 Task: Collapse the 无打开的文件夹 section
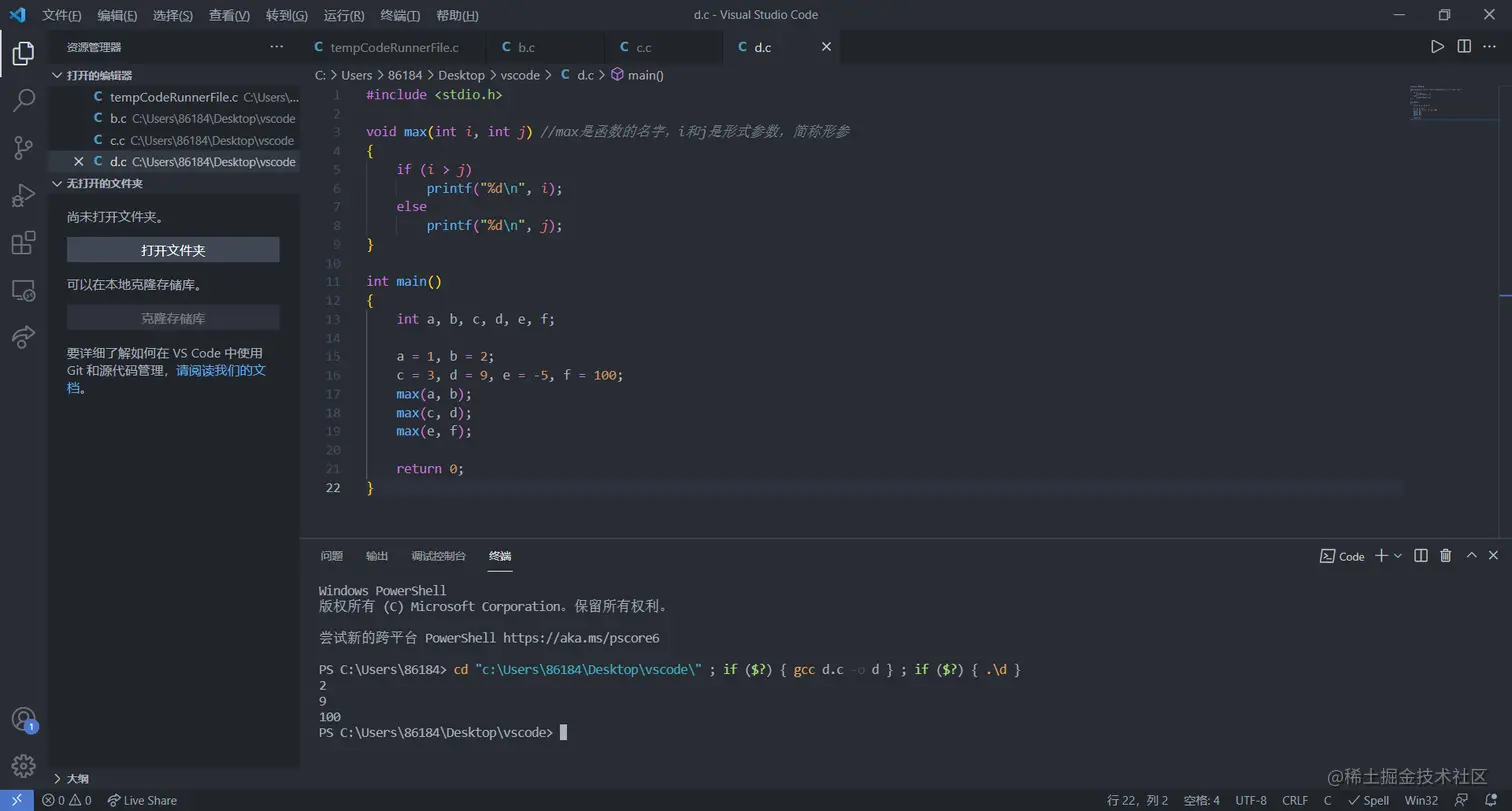[x=174, y=184]
